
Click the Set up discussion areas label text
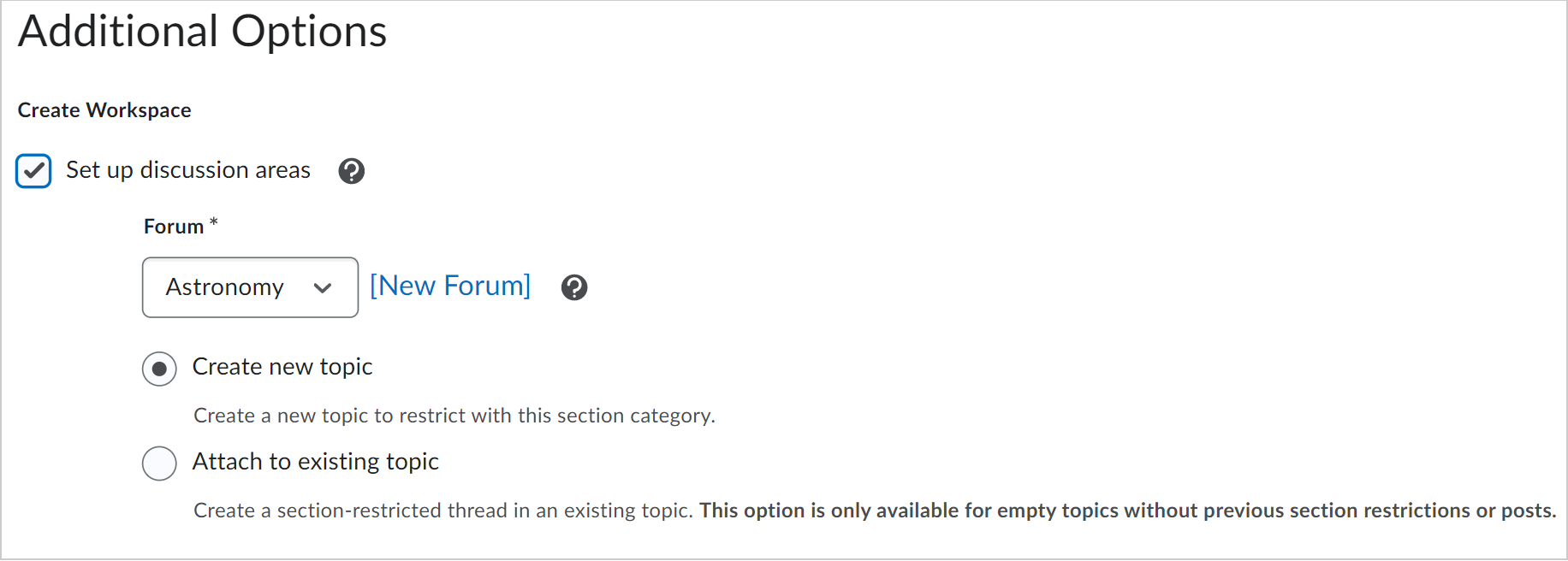[187, 170]
